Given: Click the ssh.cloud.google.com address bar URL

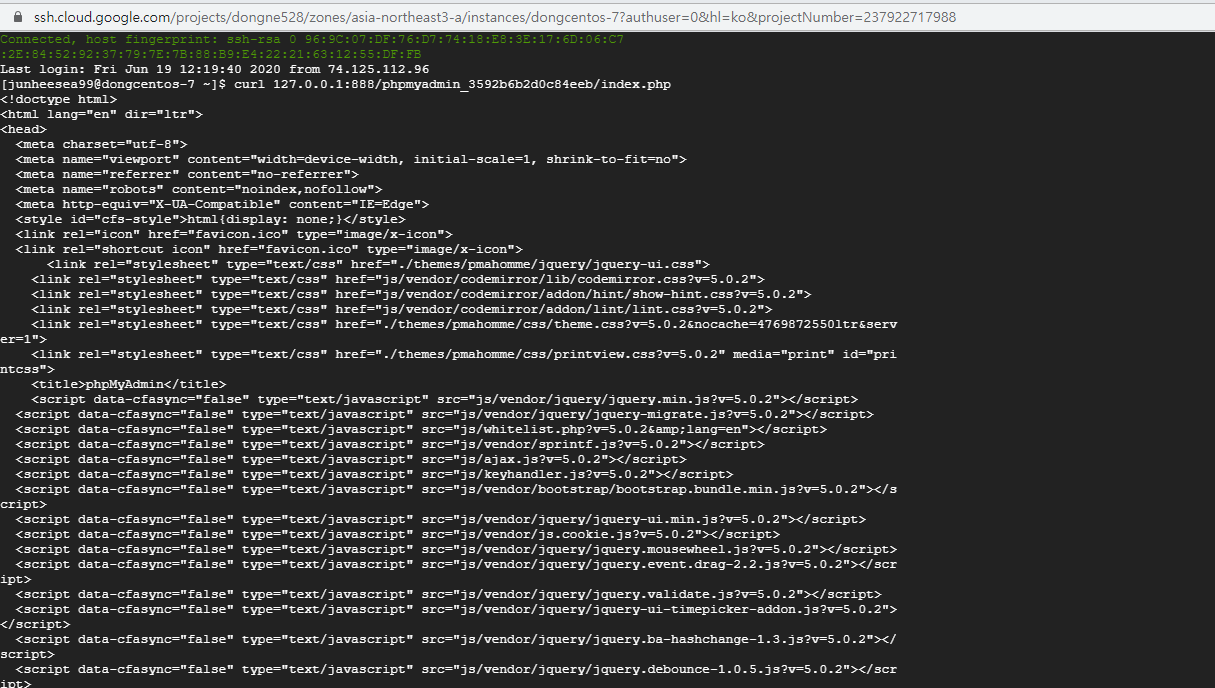Looking at the screenshot, I should [494, 17].
